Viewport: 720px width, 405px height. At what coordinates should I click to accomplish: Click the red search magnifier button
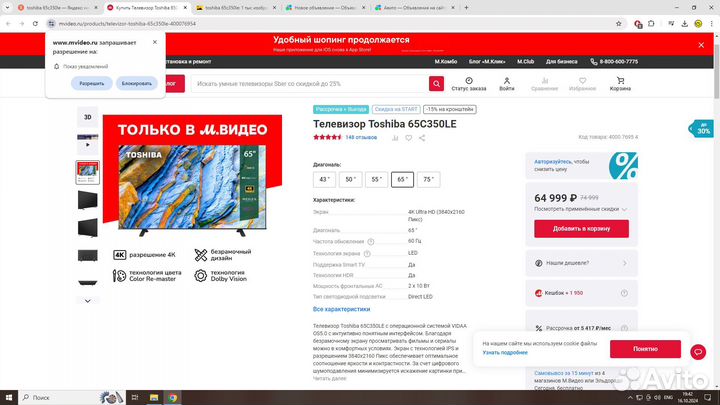pyautogui.click(x=436, y=84)
